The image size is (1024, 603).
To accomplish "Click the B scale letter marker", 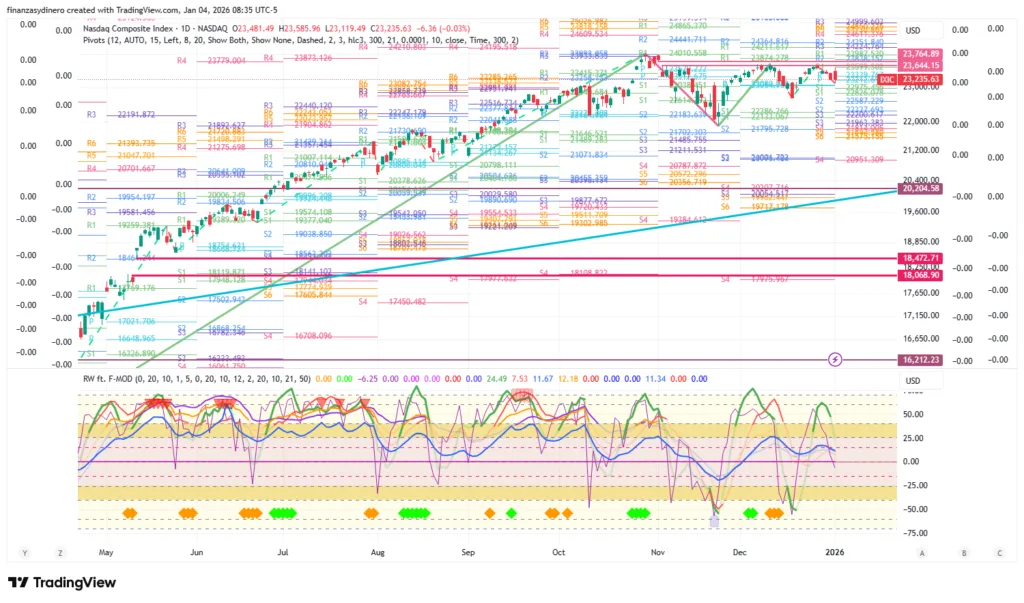I will 961,552.
